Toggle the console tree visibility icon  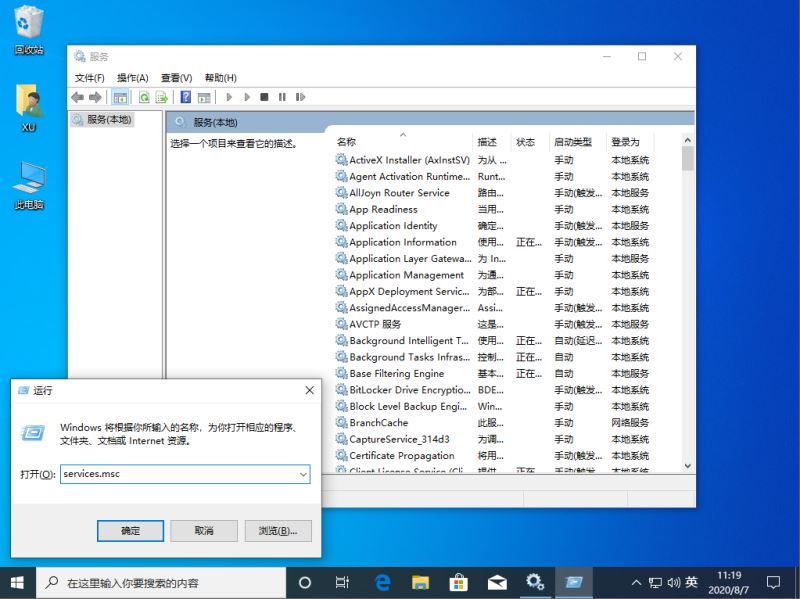pyautogui.click(x=121, y=97)
